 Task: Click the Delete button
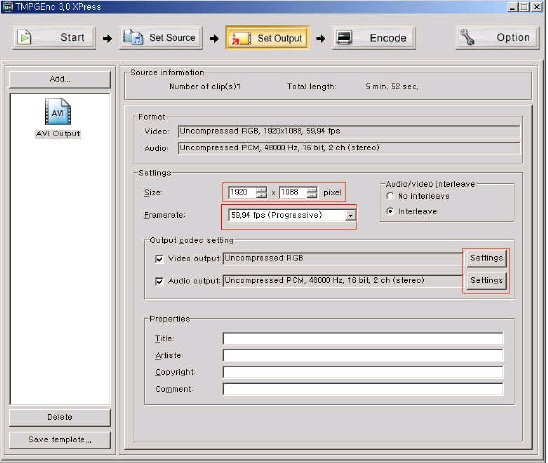[x=60, y=417]
